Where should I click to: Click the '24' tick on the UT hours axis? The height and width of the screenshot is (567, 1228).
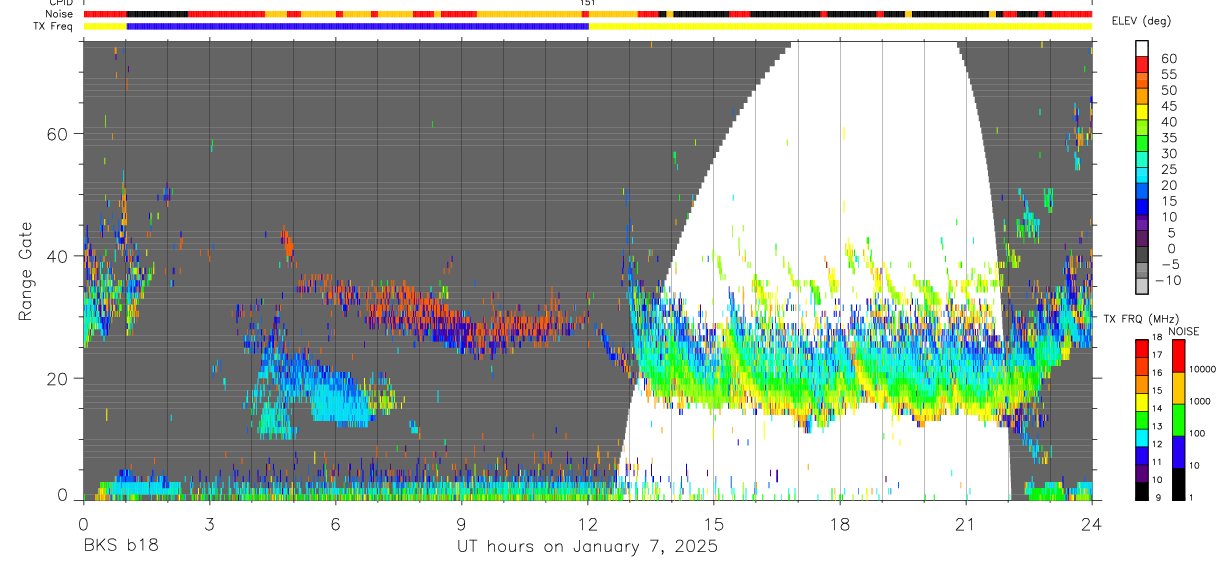1092,524
